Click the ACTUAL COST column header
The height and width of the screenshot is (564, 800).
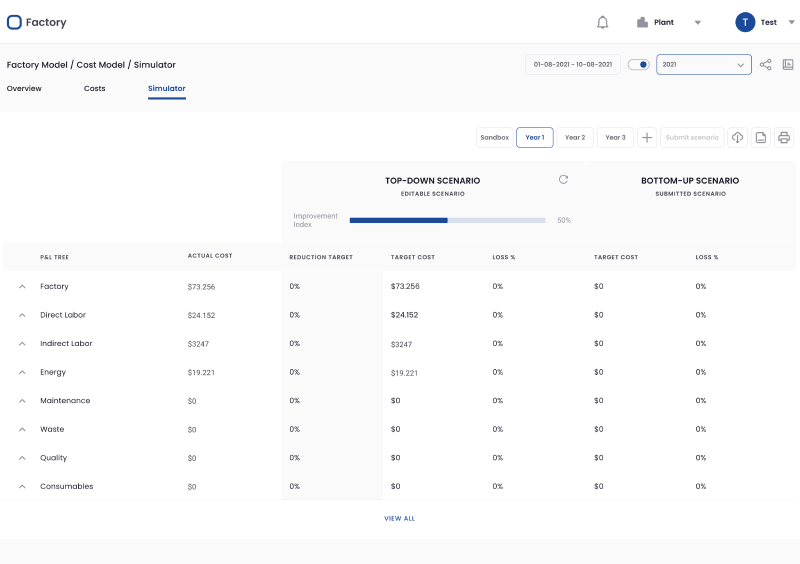[x=210, y=256]
